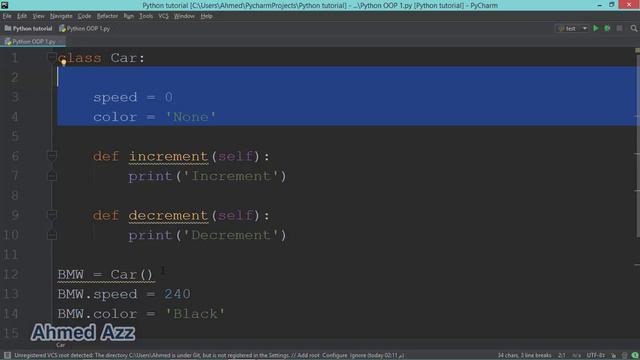Open the Navigate menu

point(61,16)
